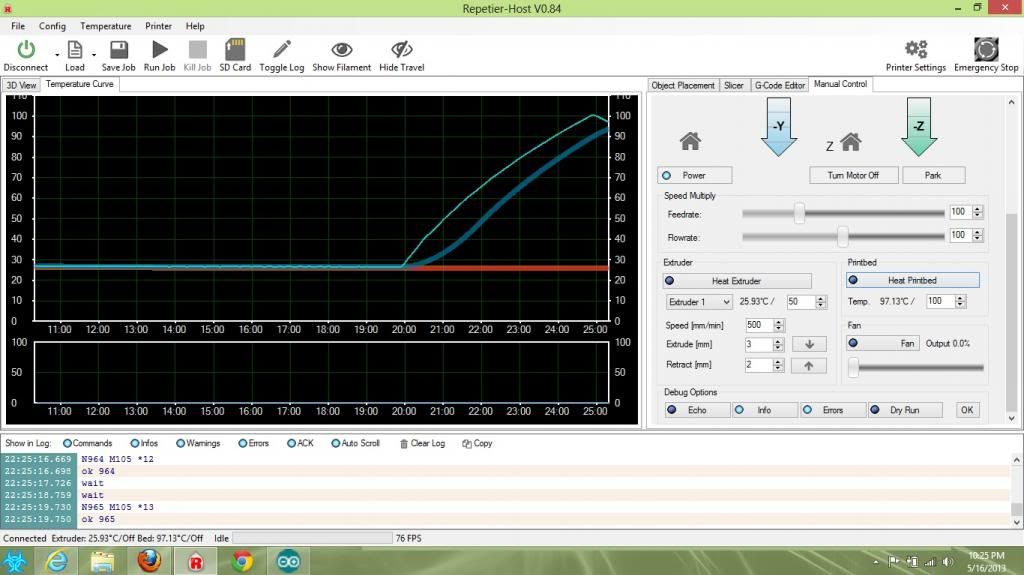Viewport: 1024px width, 575px height.
Task: Adjust Extrude mm stepper
Action: click(x=778, y=344)
